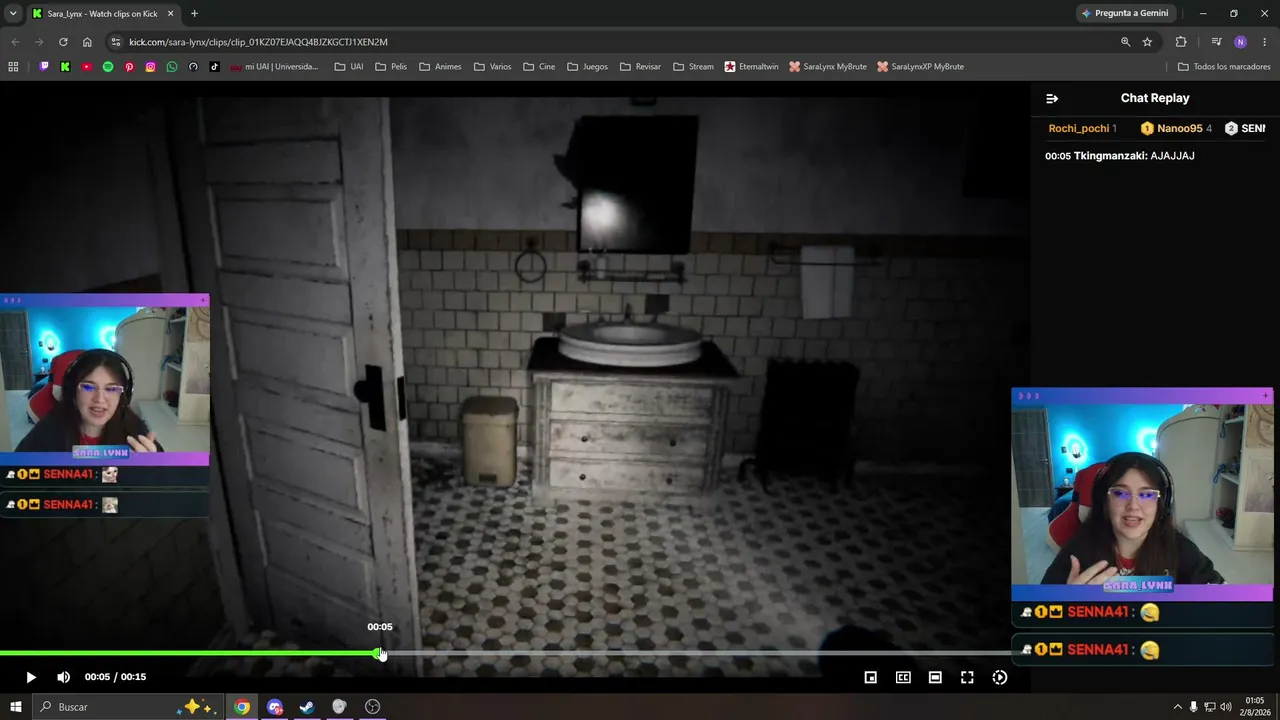1280x720 pixels.
Task: Open Steam from the taskbar
Action: (307, 707)
